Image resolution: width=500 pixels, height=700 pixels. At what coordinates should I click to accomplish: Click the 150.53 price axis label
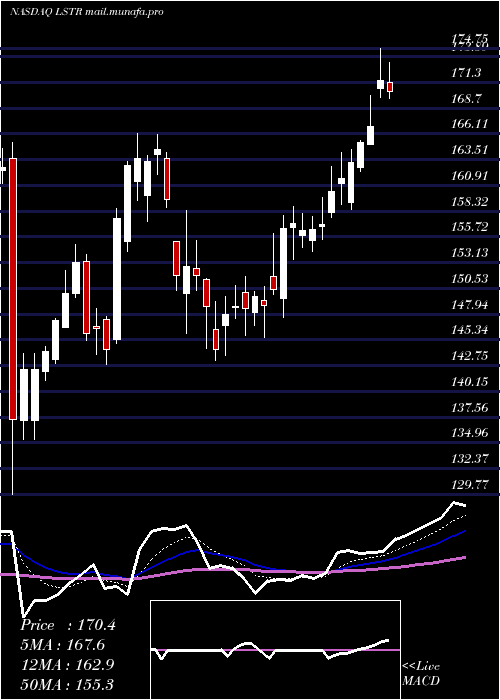point(469,279)
